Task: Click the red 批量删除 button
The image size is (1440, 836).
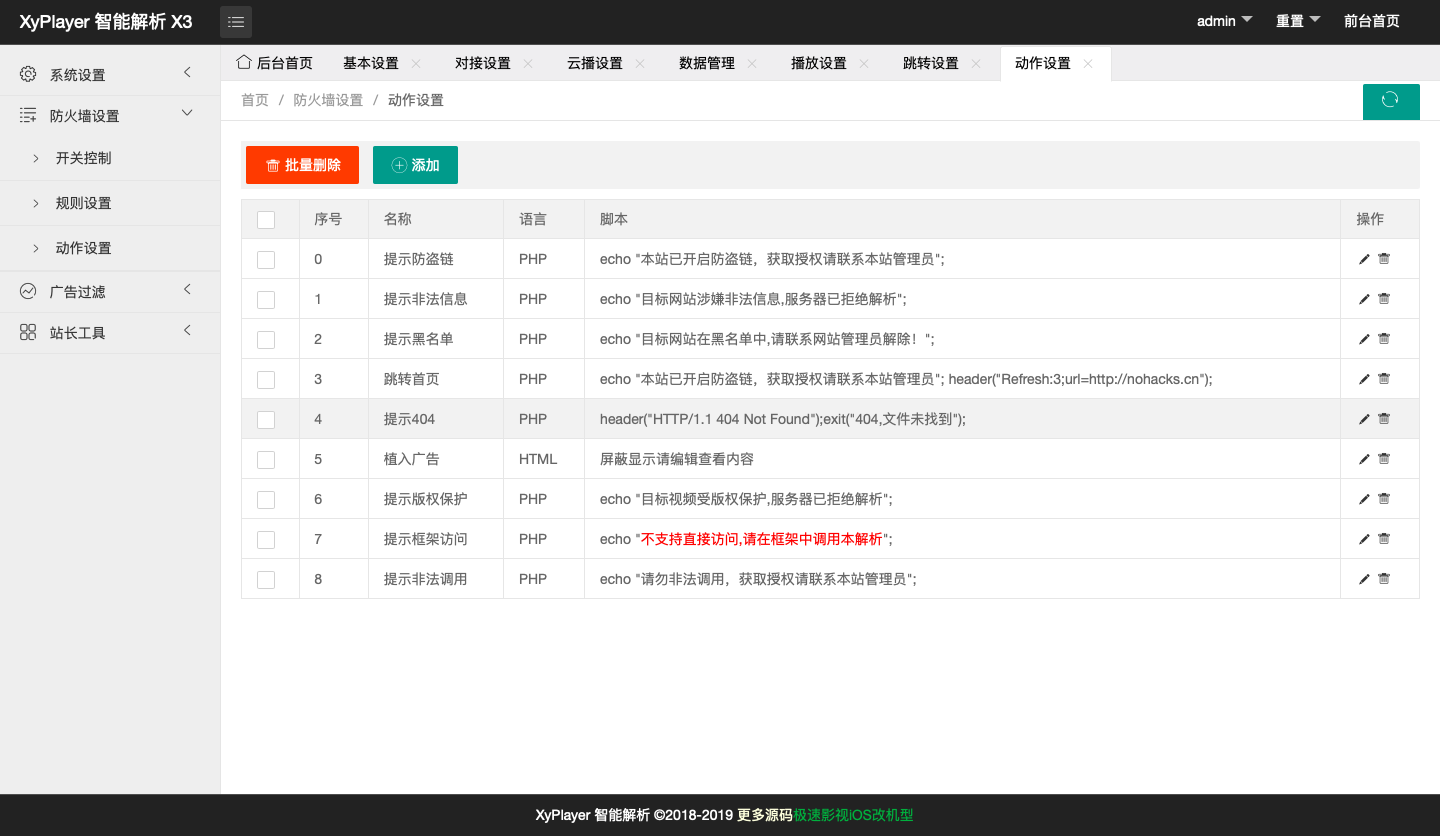Action: coord(302,165)
